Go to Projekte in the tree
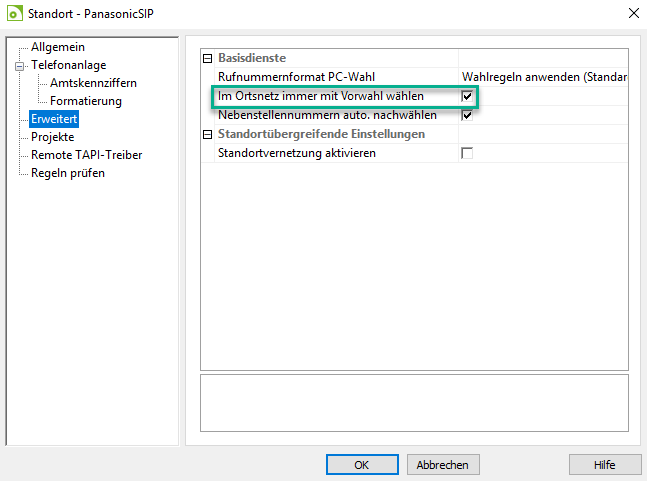 click(52, 137)
